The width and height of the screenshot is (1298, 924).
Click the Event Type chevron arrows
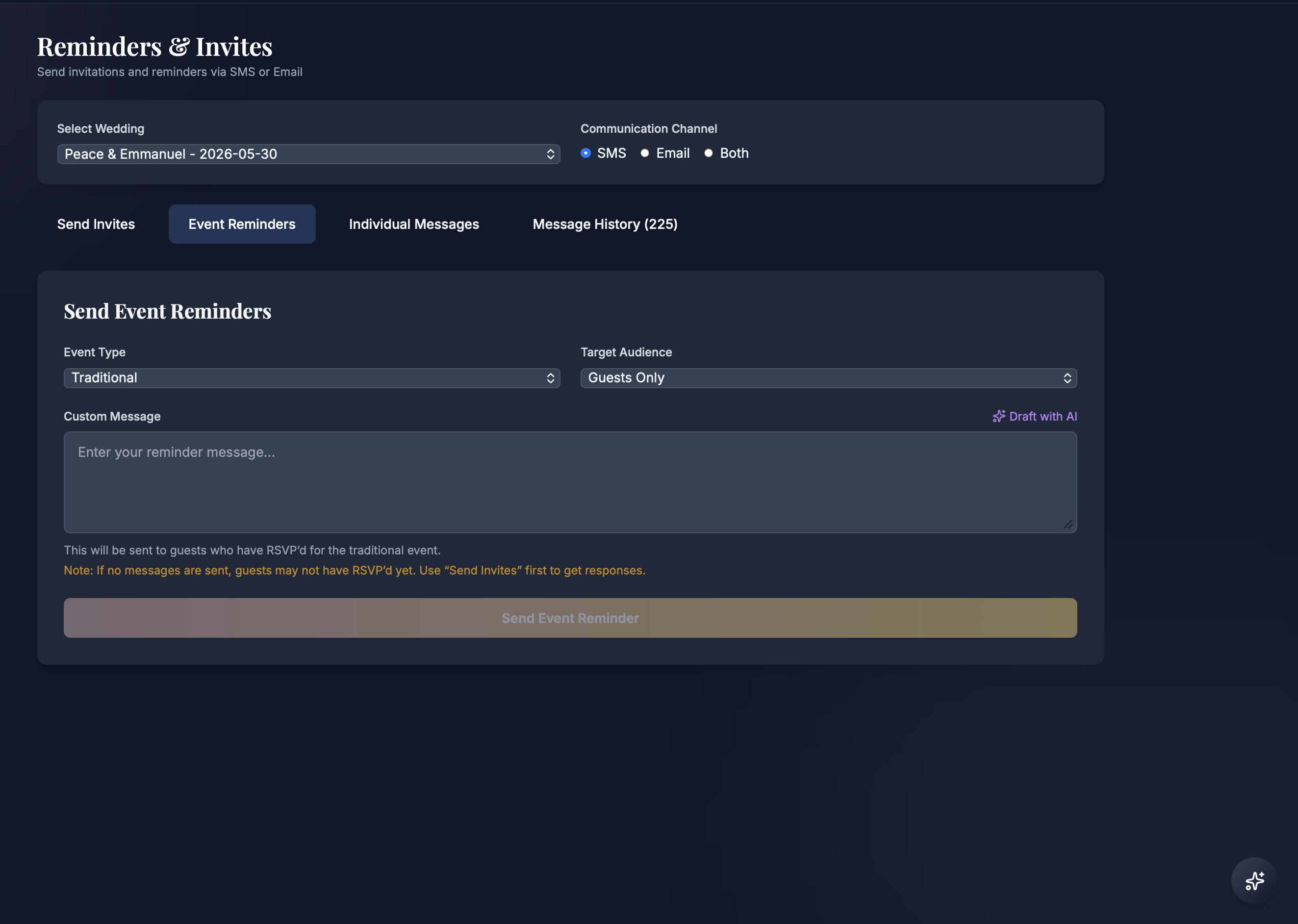(x=550, y=378)
